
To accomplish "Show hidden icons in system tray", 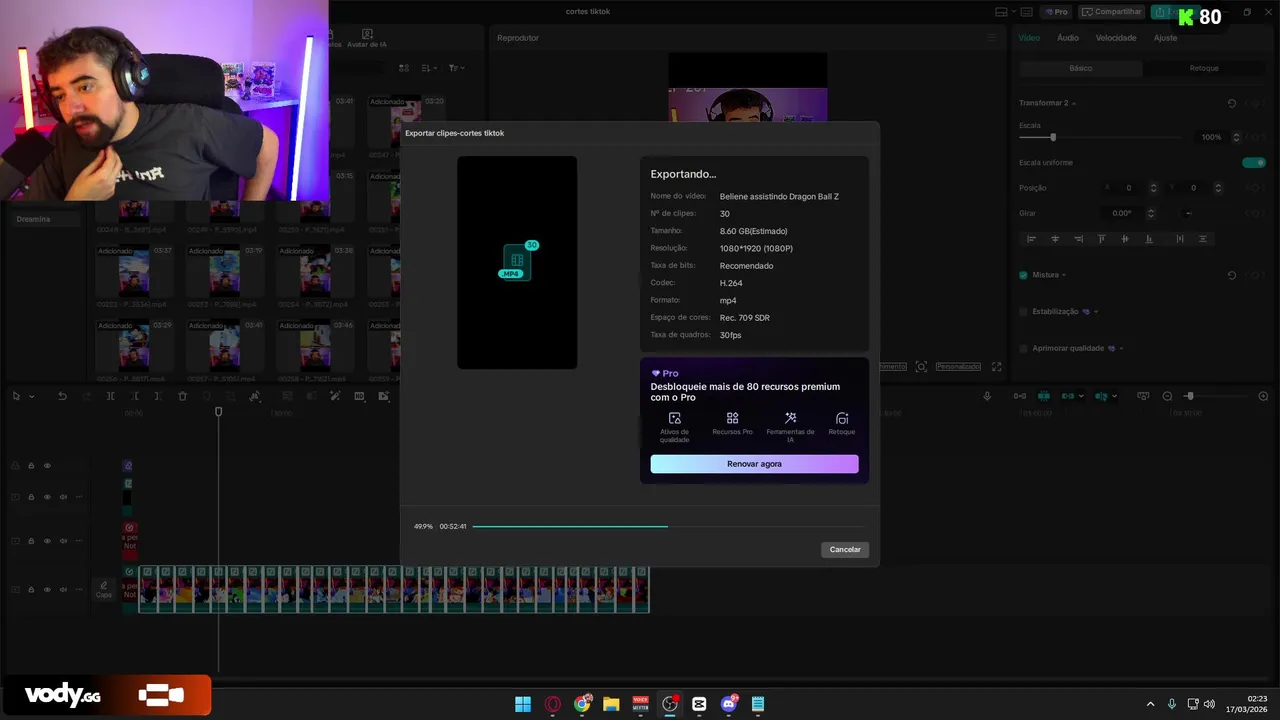I will (x=1150, y=704).
